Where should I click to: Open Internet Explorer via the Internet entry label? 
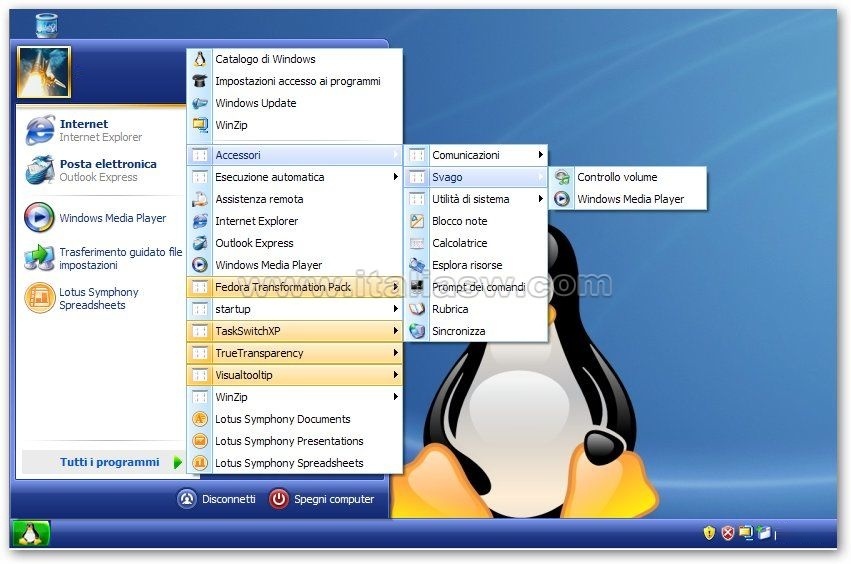pyautogui.click(x=84, y=124)
